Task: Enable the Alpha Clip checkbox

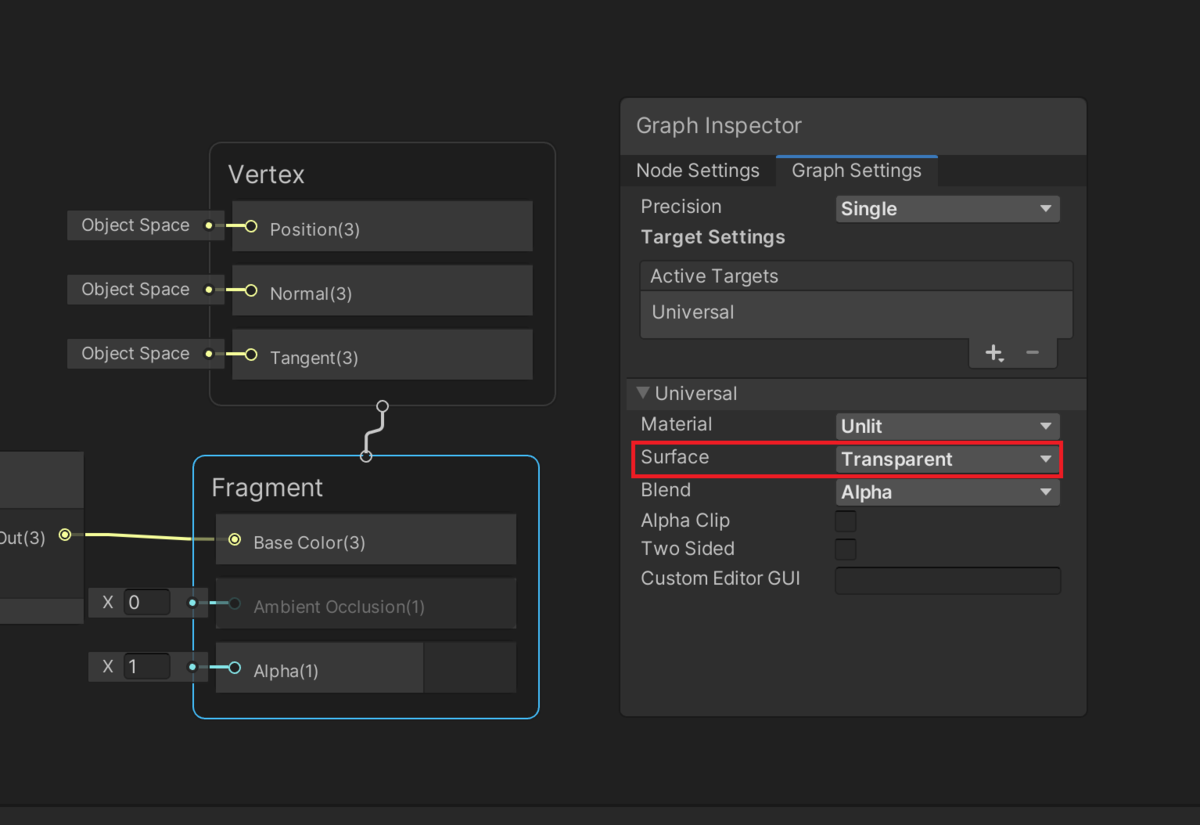Action: [846, 521]
